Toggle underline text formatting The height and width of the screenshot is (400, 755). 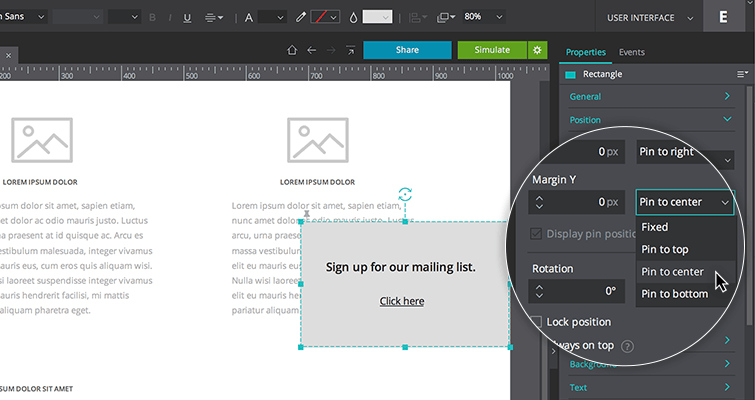pos(188,17)
